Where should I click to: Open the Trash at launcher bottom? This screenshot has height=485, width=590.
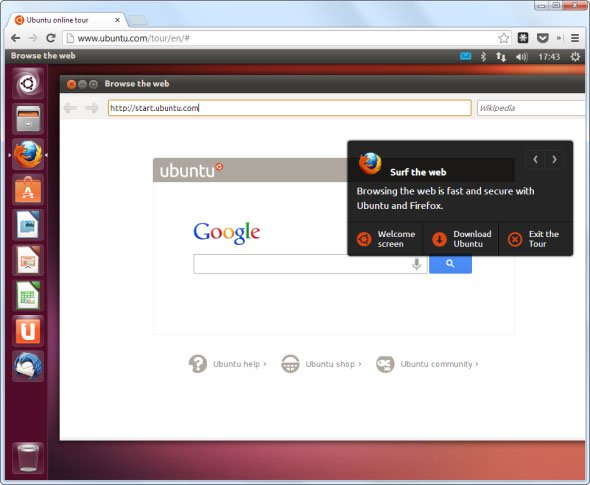pyautogui.click(x=28, y=458)
